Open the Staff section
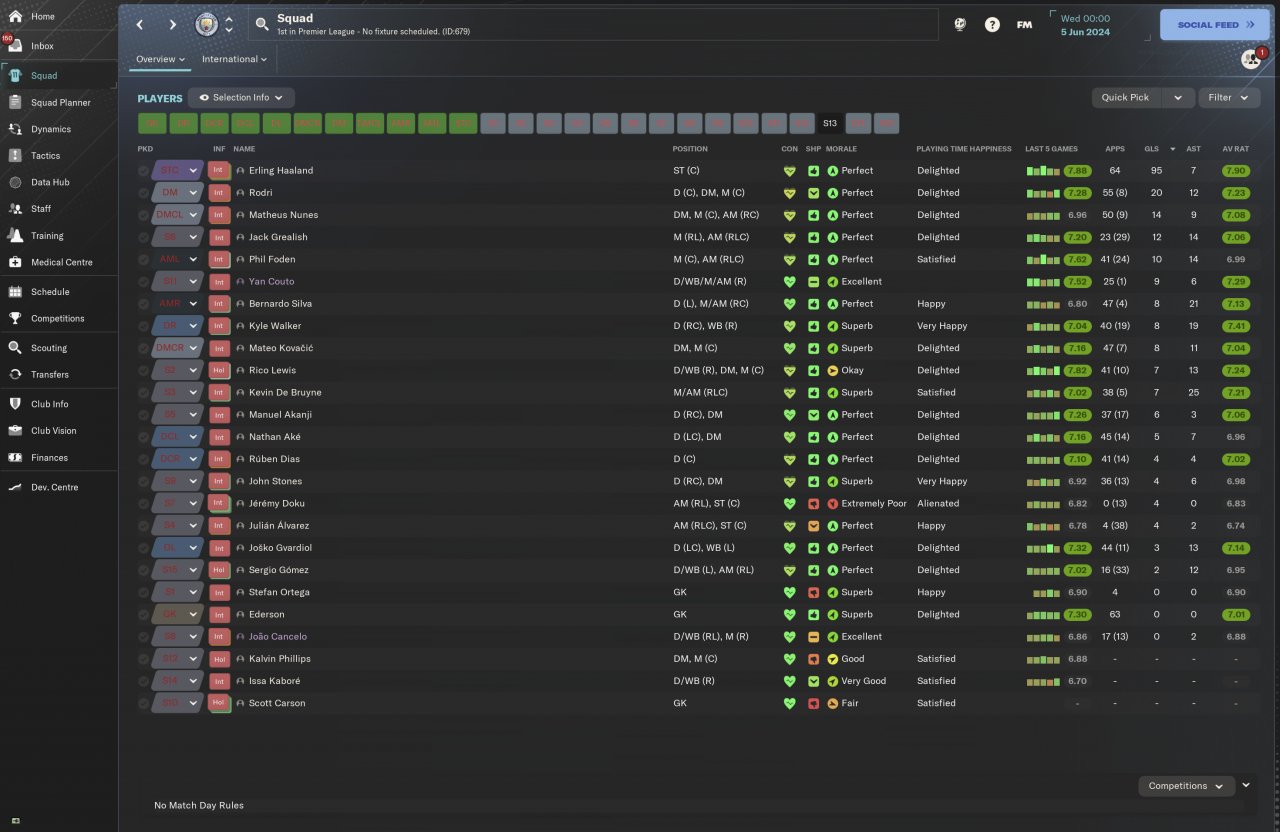Viewport: 1280px width, 832px height. 41,209
